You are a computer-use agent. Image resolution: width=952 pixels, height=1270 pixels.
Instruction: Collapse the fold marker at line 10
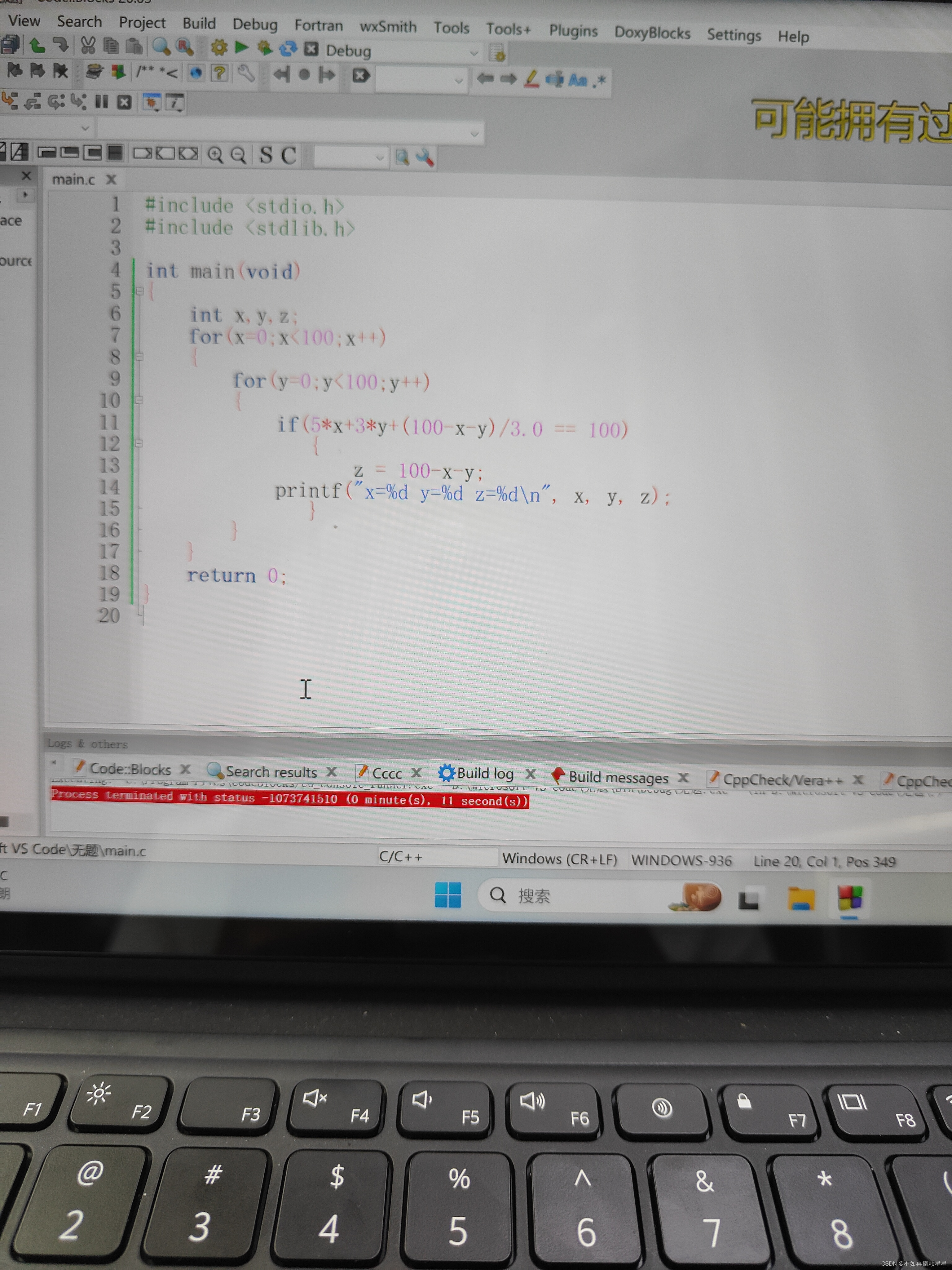click(x=139, y=400)
